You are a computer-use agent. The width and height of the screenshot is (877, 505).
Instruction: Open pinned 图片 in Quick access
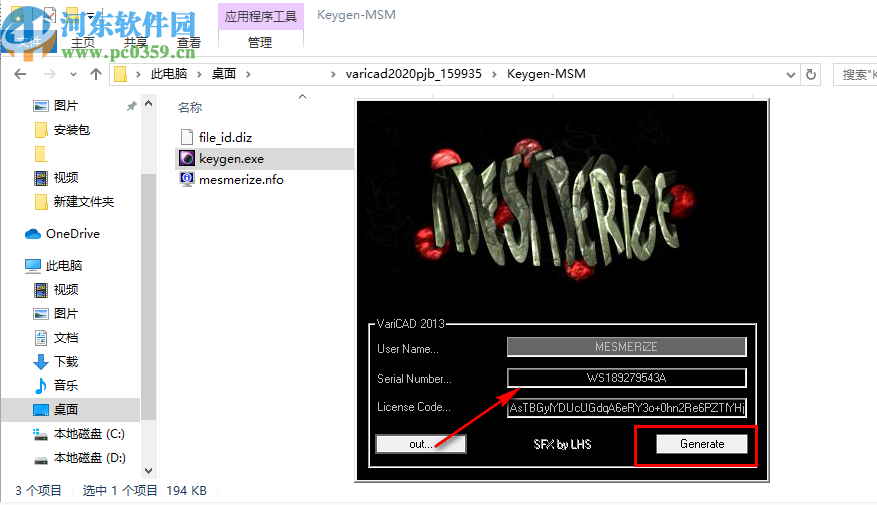65,106
